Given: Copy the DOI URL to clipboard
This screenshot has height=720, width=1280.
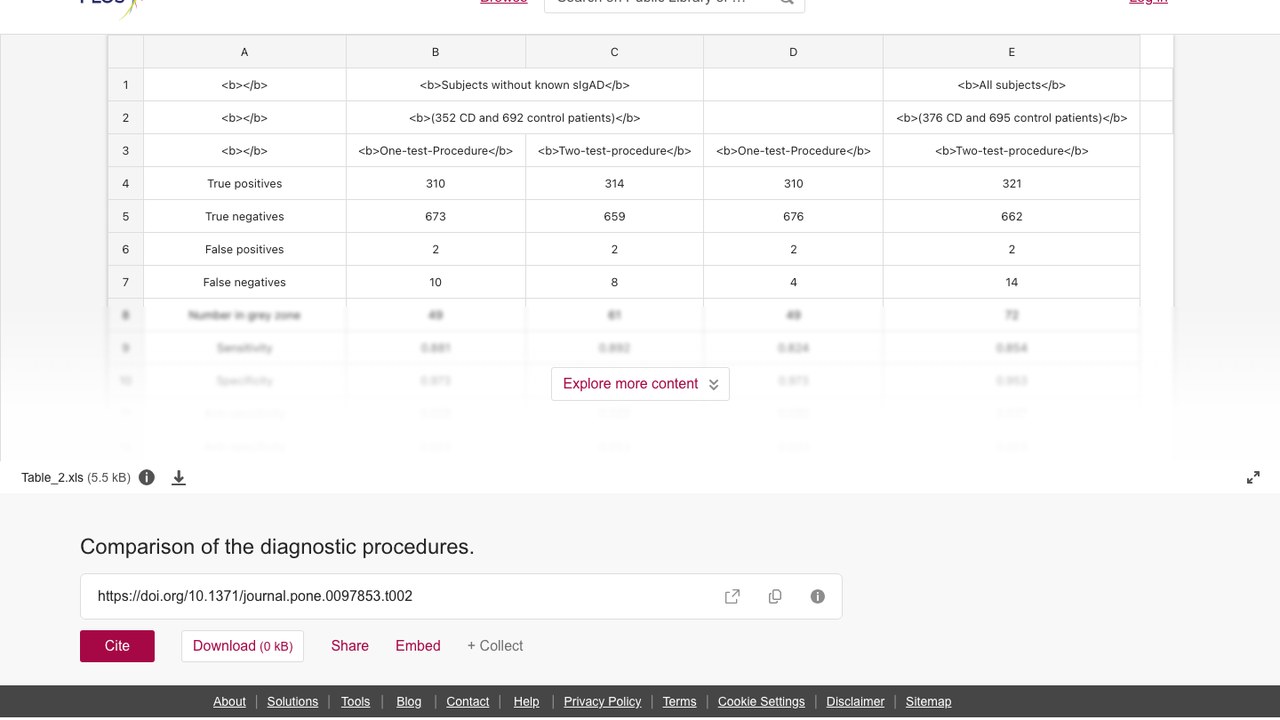Looking at the screenshot, I should [775, 596].
